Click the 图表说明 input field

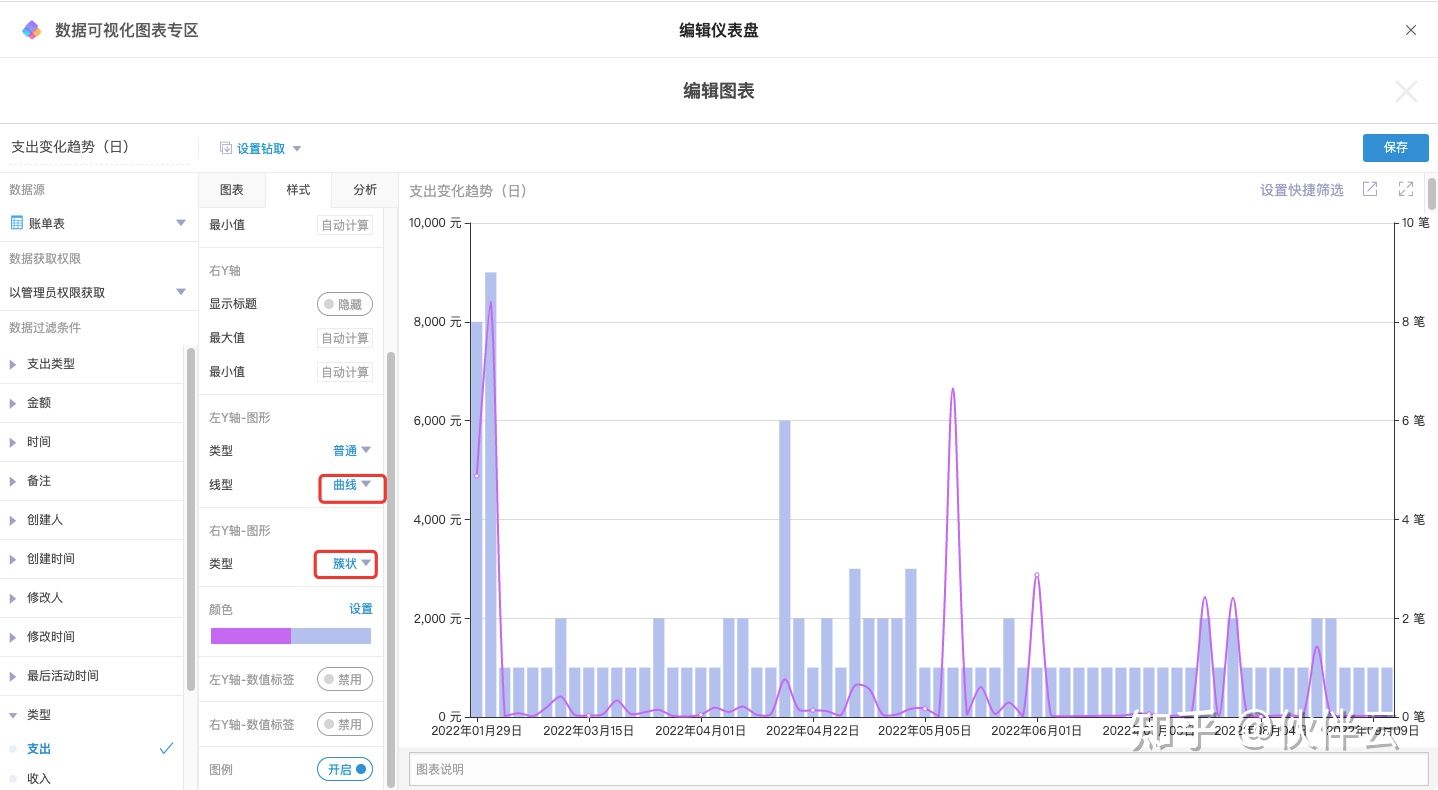pyautogui.click(x=918, y=769)
